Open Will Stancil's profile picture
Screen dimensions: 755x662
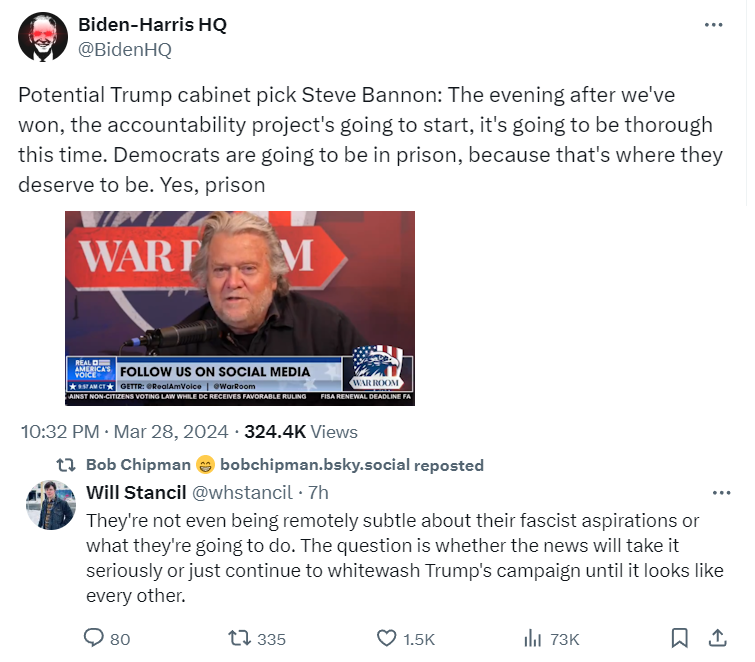coord(50,505)
